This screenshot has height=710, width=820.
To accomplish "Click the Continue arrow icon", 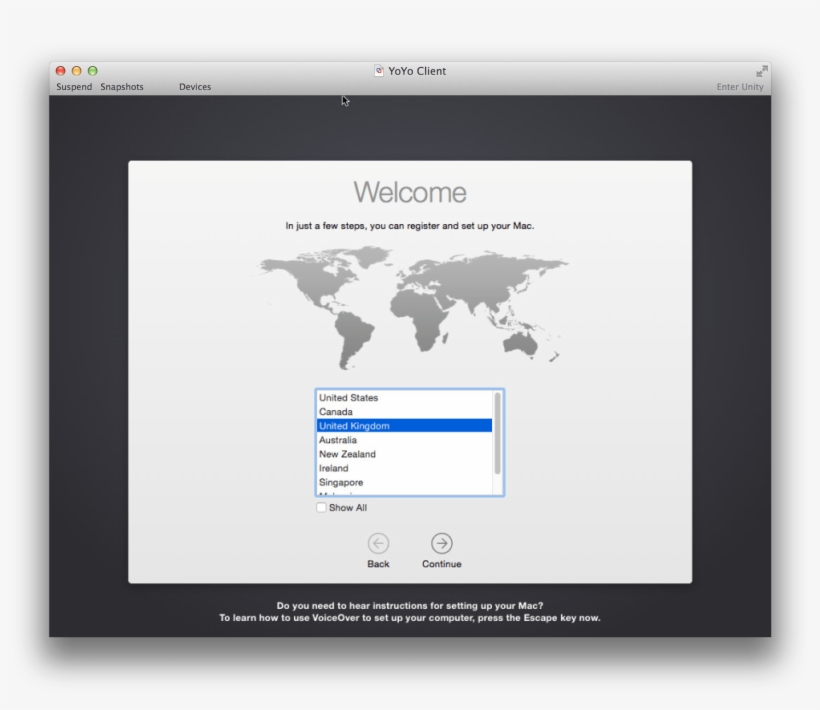I will (441, 543).
